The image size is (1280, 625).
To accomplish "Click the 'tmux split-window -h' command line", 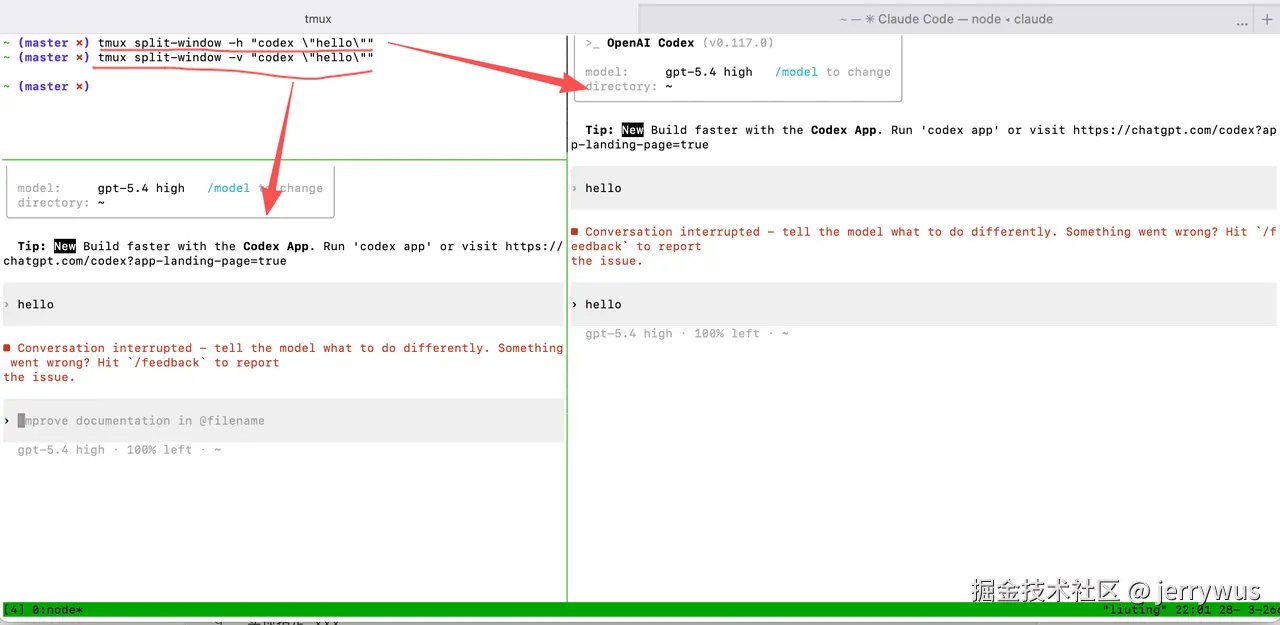I will point(236,43).
